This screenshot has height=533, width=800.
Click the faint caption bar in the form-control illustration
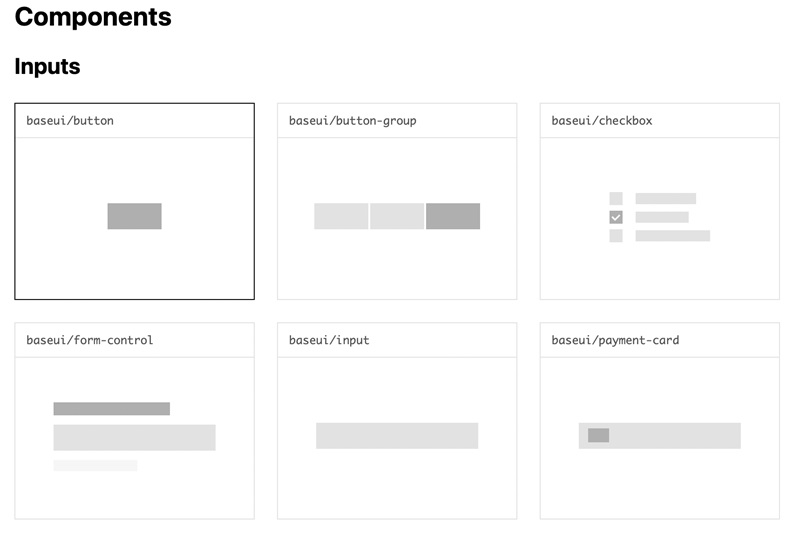pos(95,465)
